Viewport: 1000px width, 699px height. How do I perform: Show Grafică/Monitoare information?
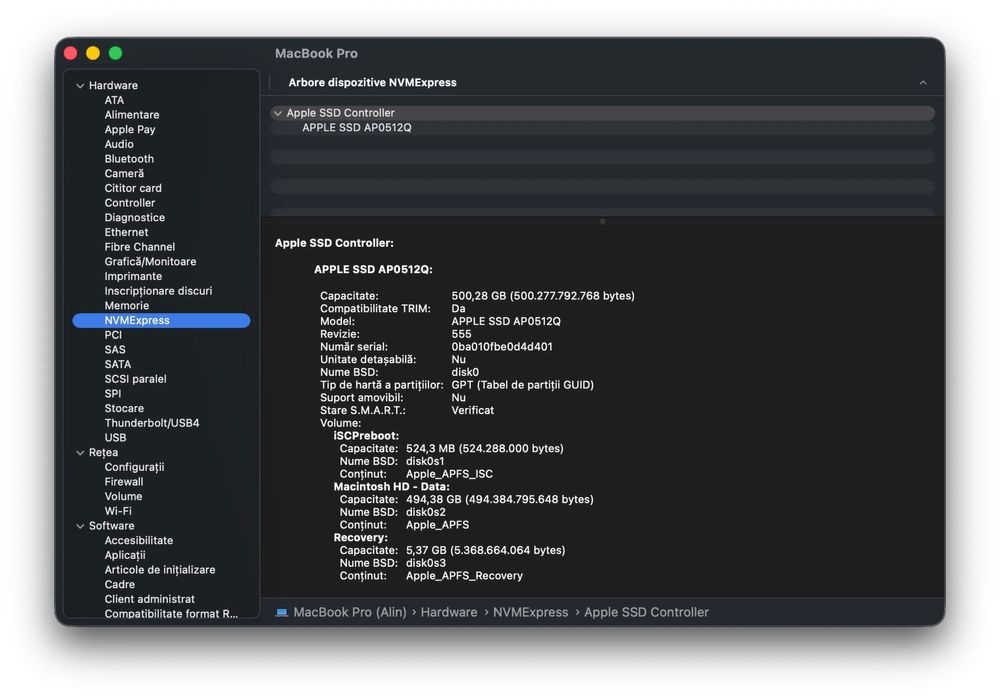click(151, 261)
